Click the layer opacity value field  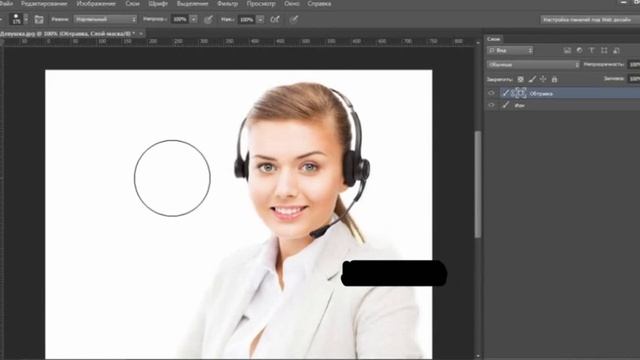tap(634, 64)
